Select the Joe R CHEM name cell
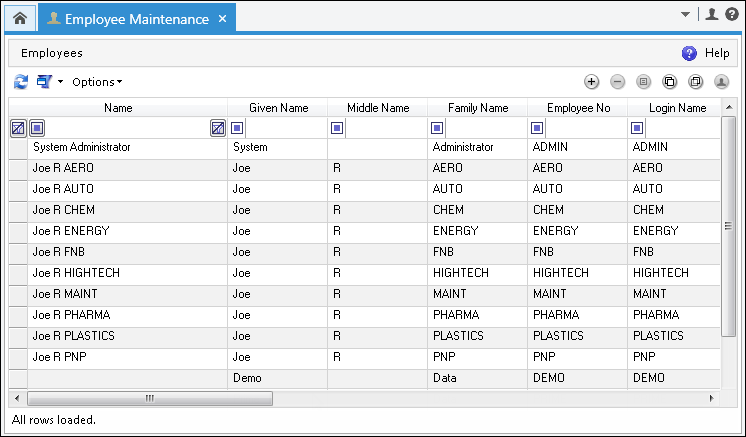 click(128, 210)
